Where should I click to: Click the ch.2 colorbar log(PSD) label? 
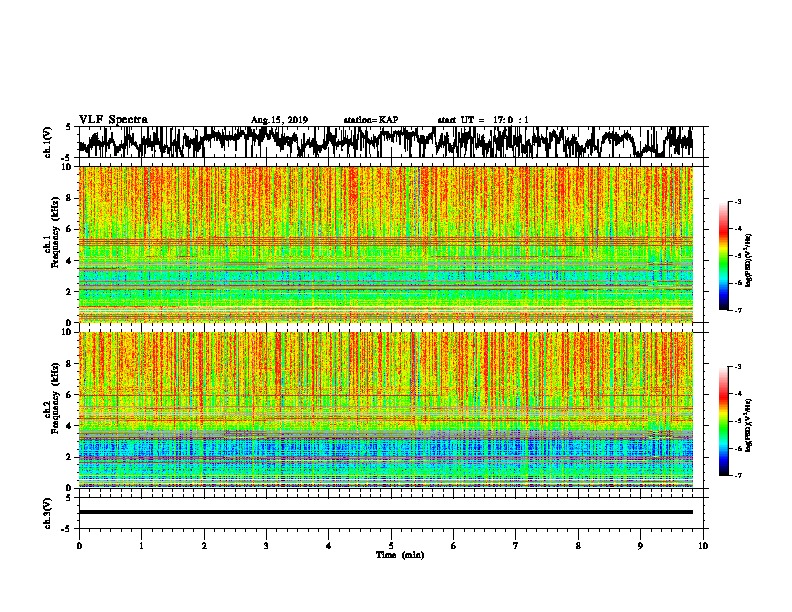click(749, 426)
